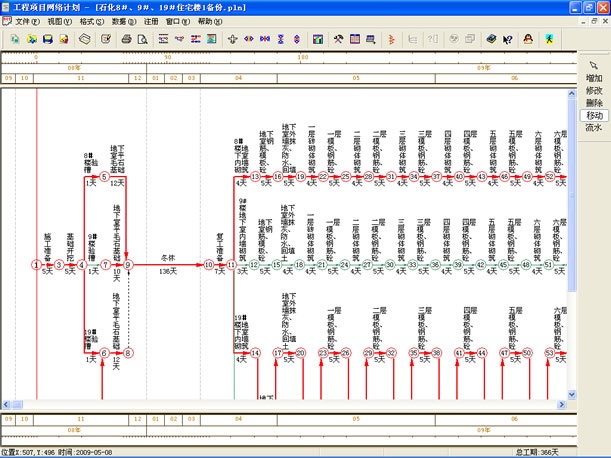The image size is (611, 458).
Task: Switch to 删除 (Delete) mode
Action: [594, 103]
